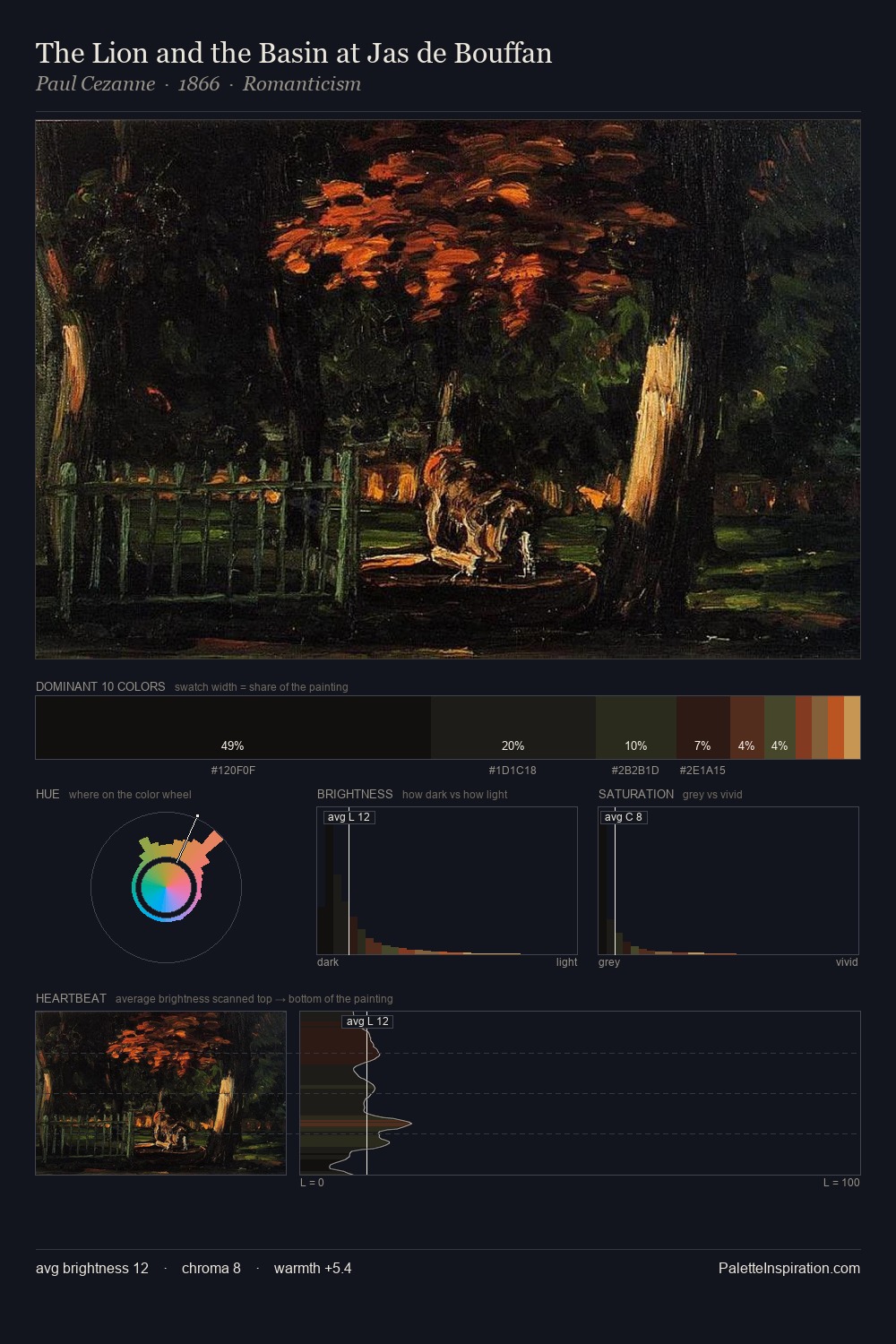Choose the light sand-colored final swatch
This screenshot has height=1344, width=896.
(852, 728)
